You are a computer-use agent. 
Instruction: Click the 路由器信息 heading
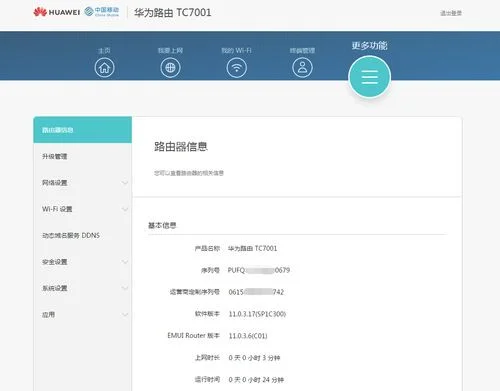tap(181, 146)
